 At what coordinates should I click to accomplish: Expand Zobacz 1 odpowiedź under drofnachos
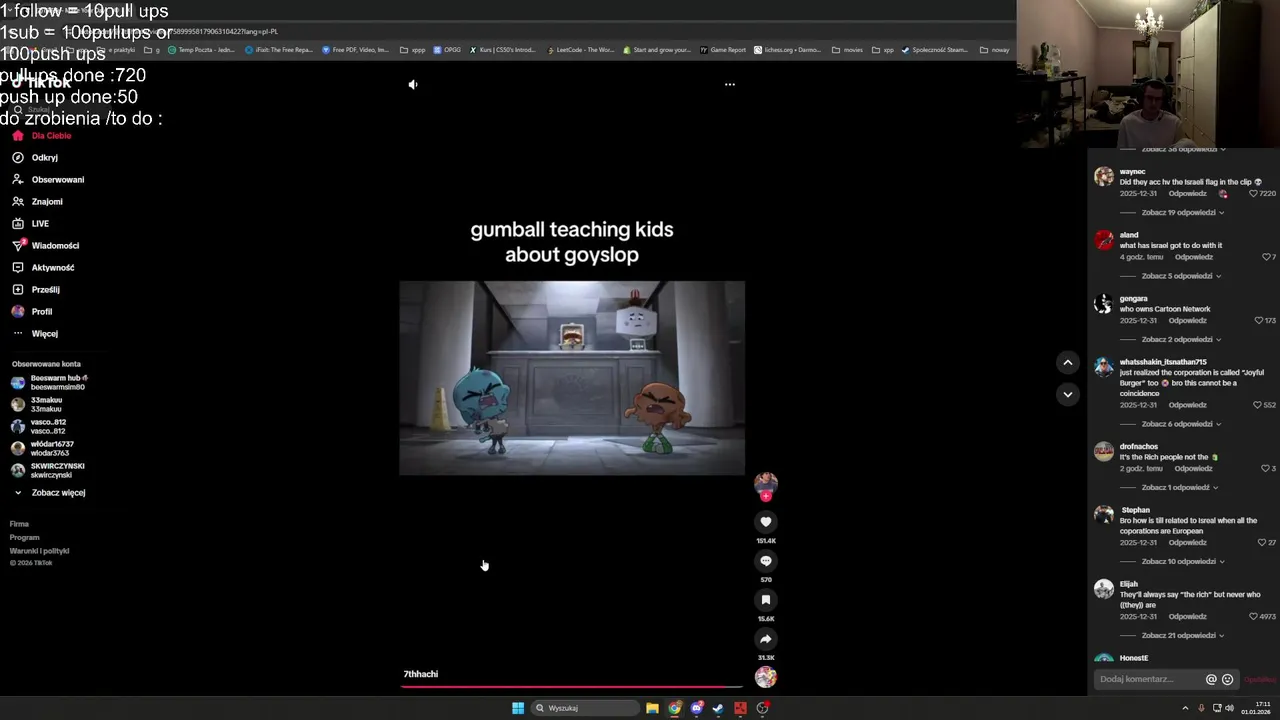(1181, 488)
